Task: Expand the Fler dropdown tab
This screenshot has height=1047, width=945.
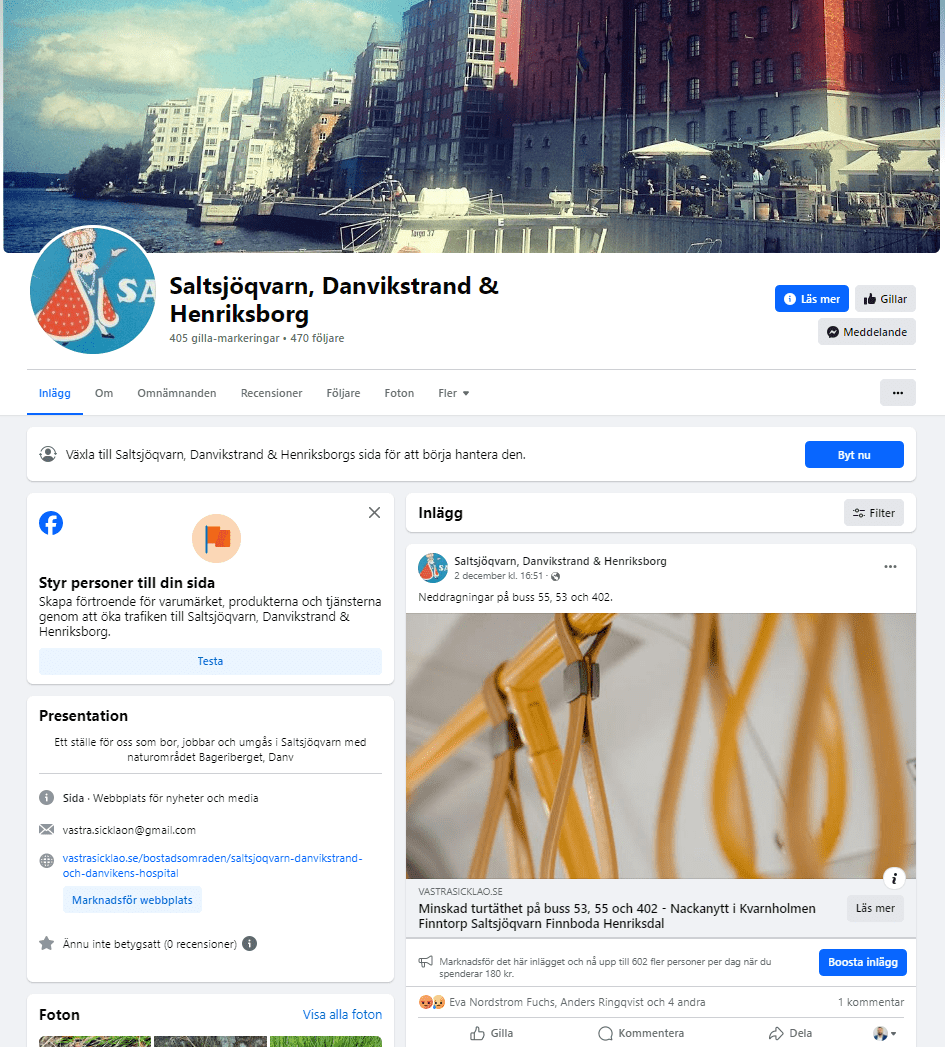Action: pos(453,393)
